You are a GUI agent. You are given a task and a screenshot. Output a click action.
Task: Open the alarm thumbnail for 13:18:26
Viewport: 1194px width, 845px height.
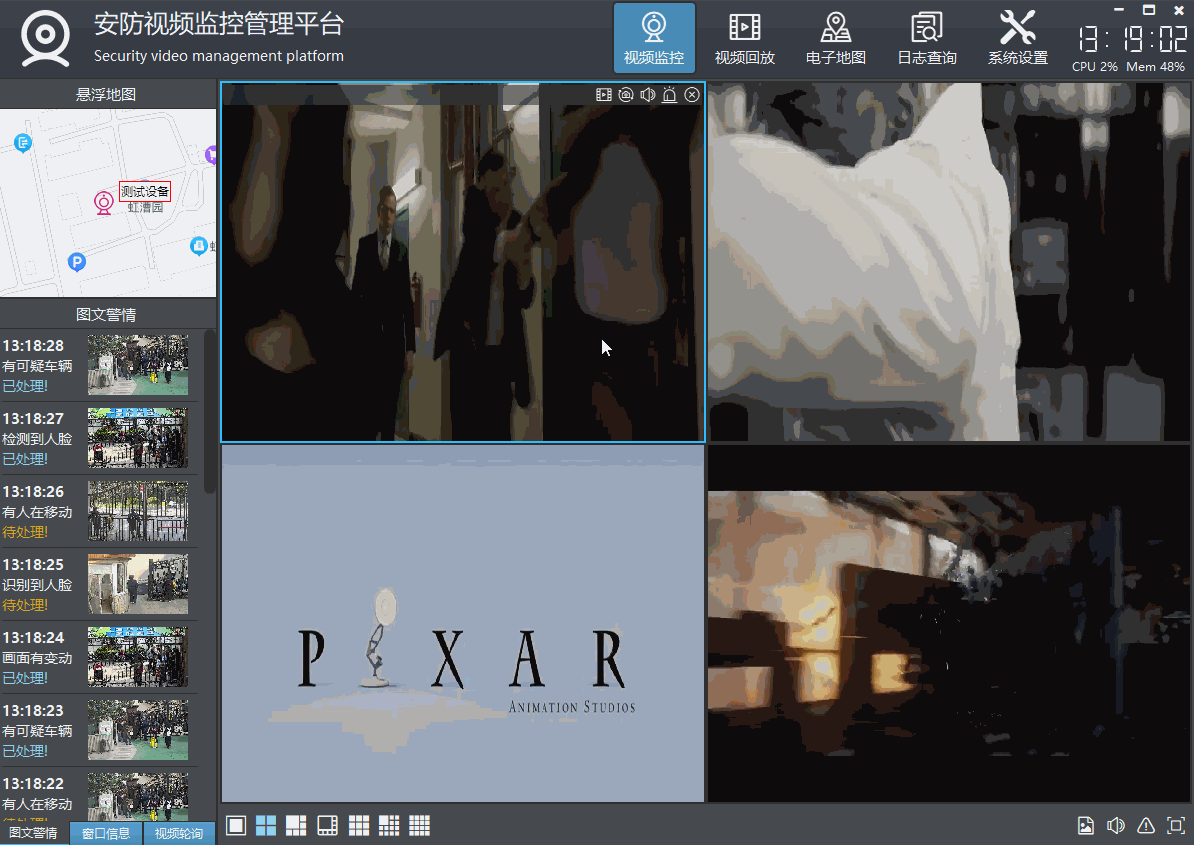pos(138,511)
